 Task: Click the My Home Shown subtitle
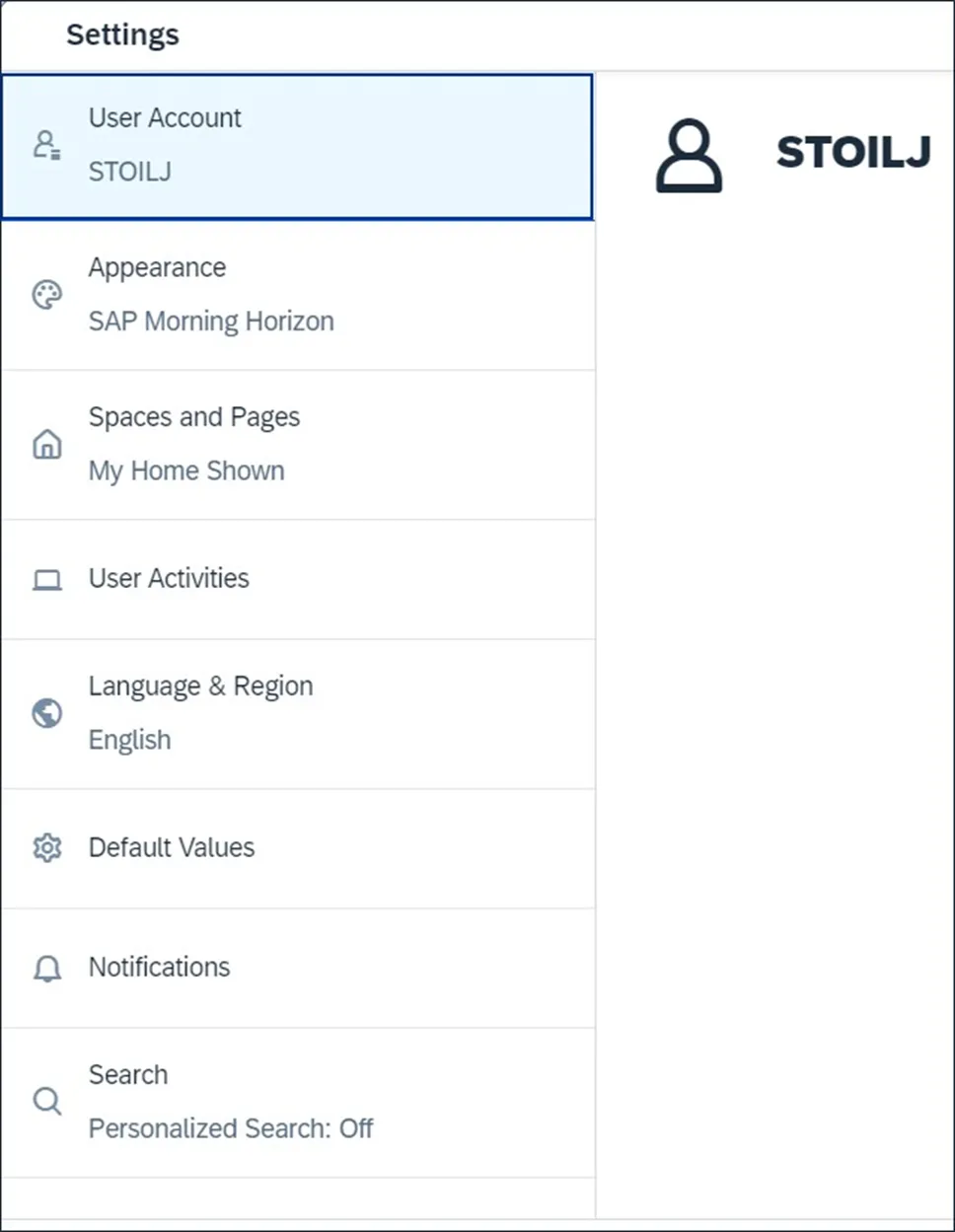[x=186, y=471]
